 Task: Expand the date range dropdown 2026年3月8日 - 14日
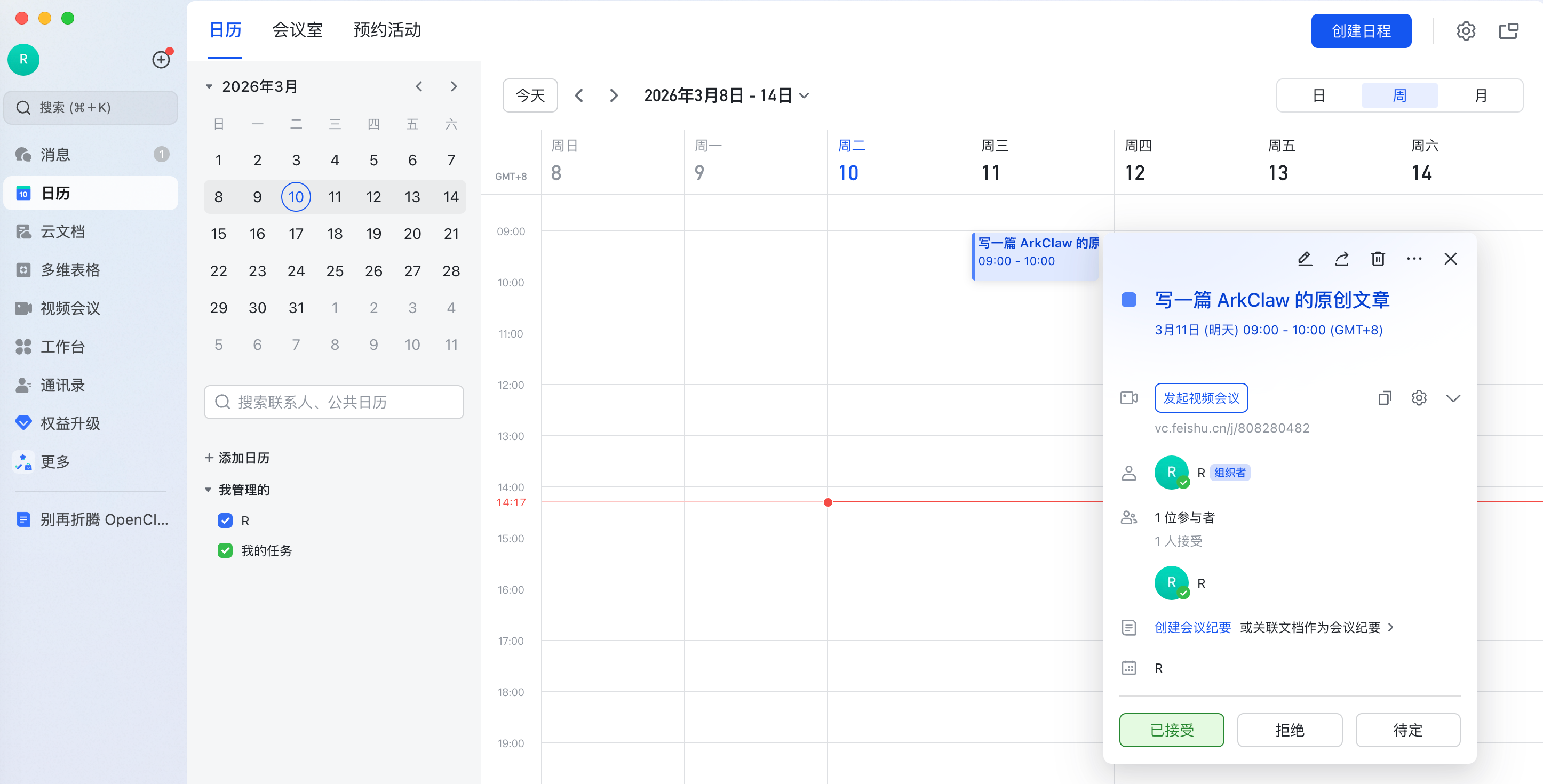tap(727, 96)
